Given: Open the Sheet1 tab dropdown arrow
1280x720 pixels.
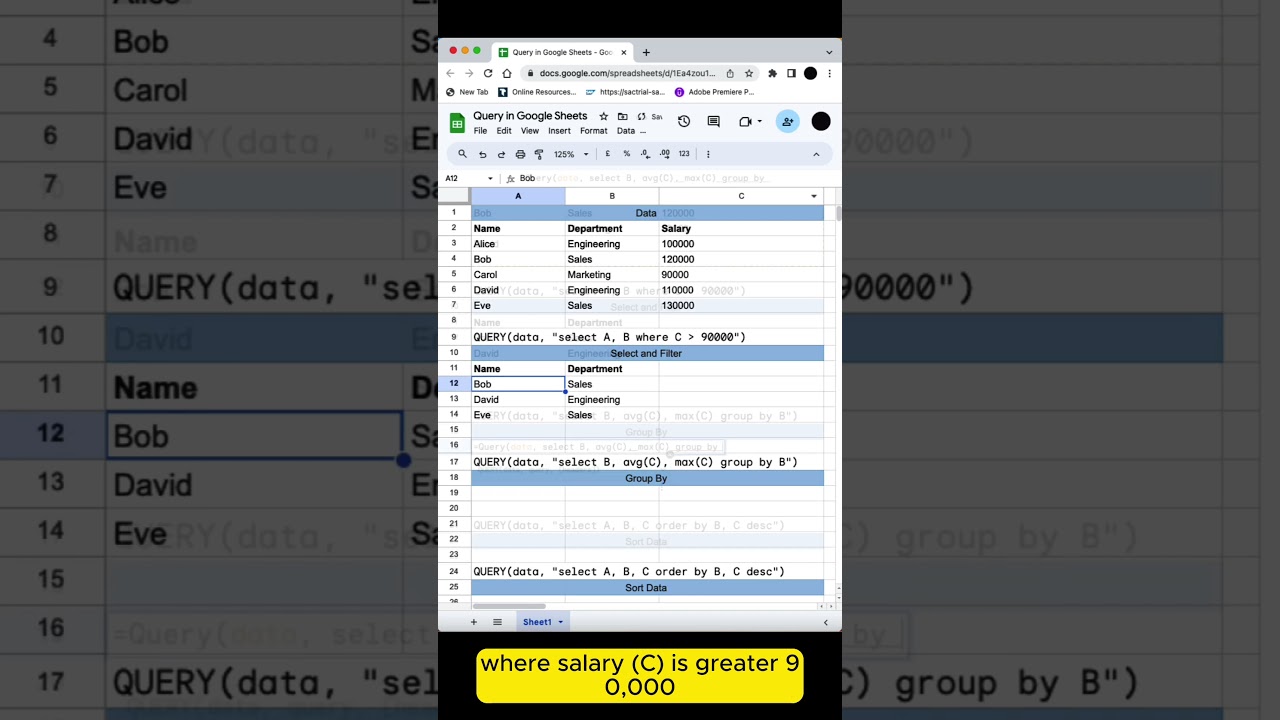Looking at the screenshot, I should pos(560,622).
